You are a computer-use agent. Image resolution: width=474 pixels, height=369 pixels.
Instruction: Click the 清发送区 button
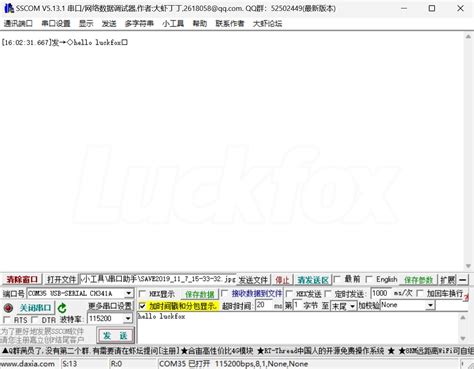[313, 280]
